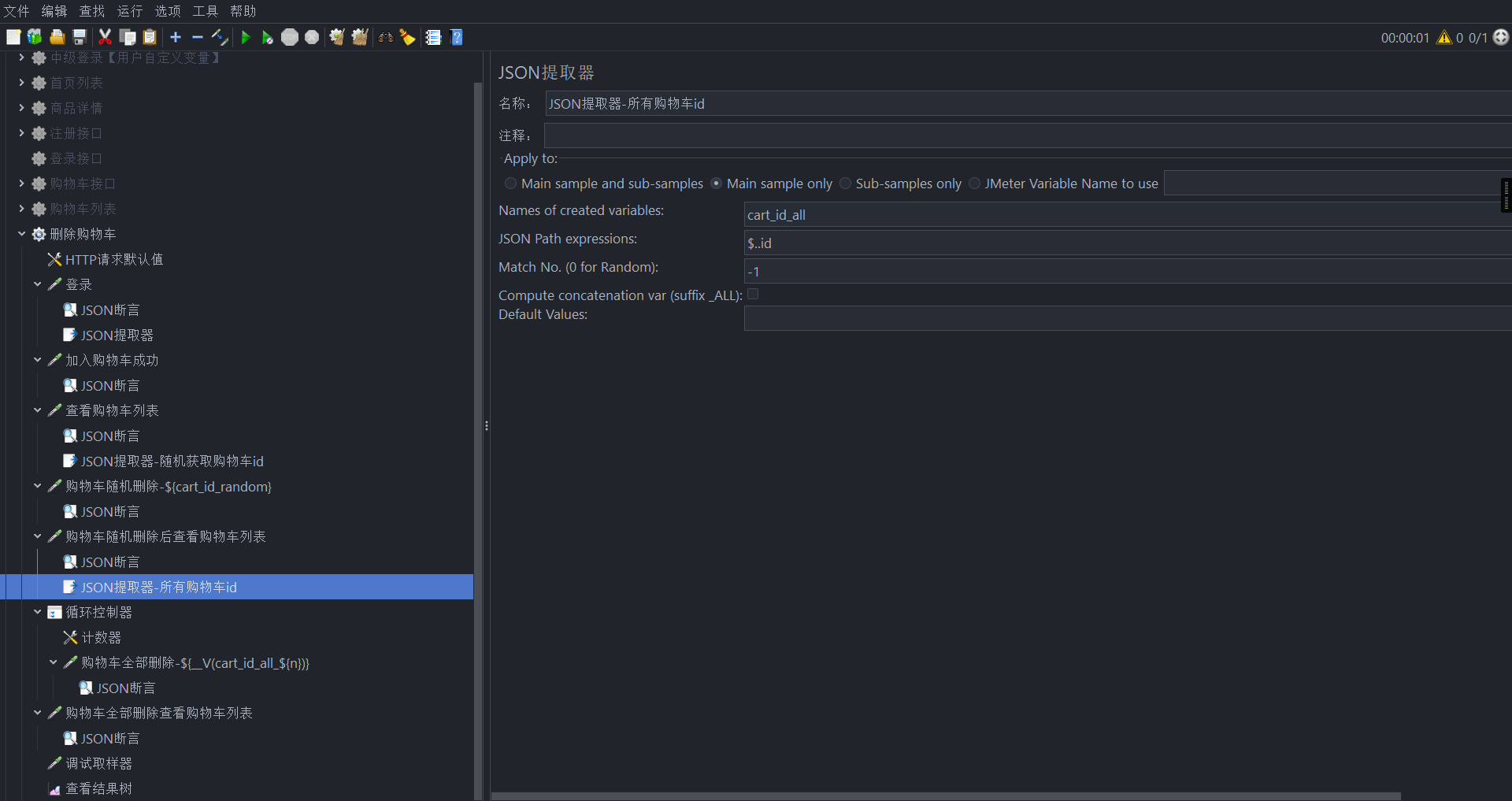The height and width of the screenshot is (801, 1512).
Task: Click the Search binoculars icon
Action: coord(386,37)
